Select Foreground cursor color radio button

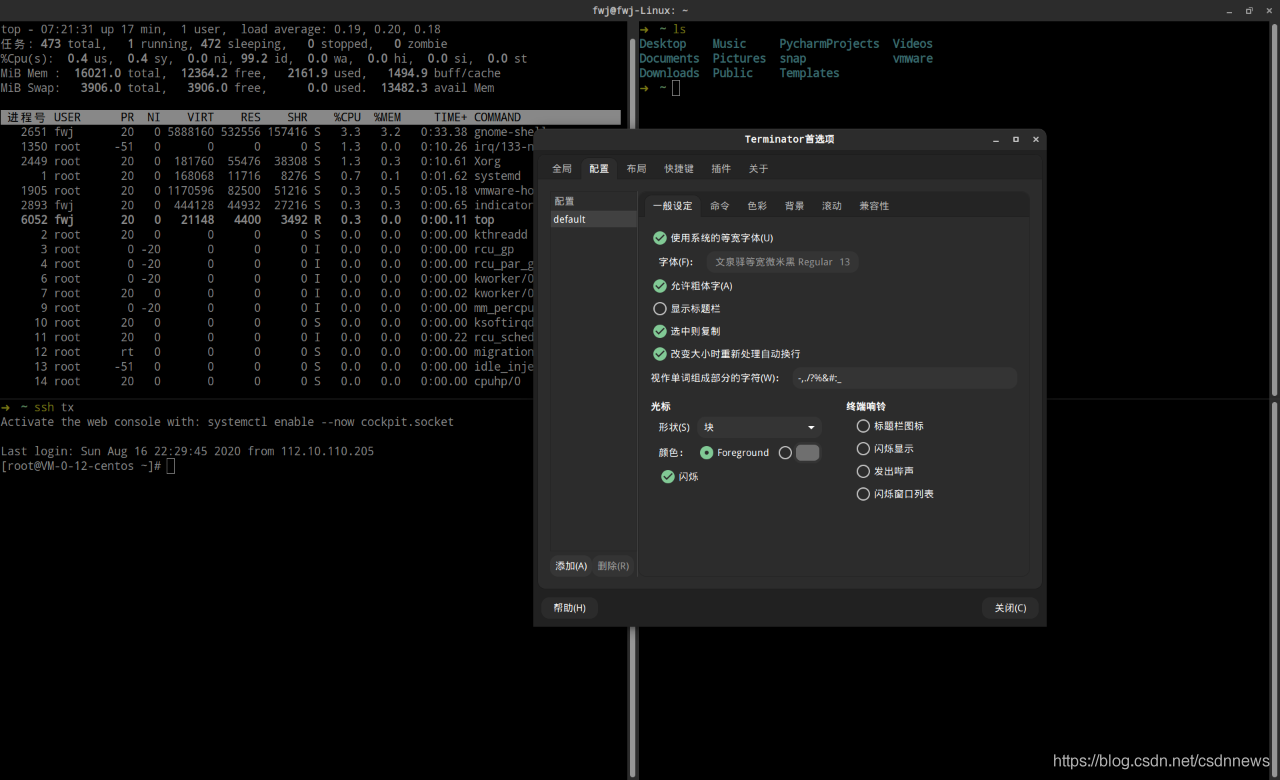pos(707,453)
